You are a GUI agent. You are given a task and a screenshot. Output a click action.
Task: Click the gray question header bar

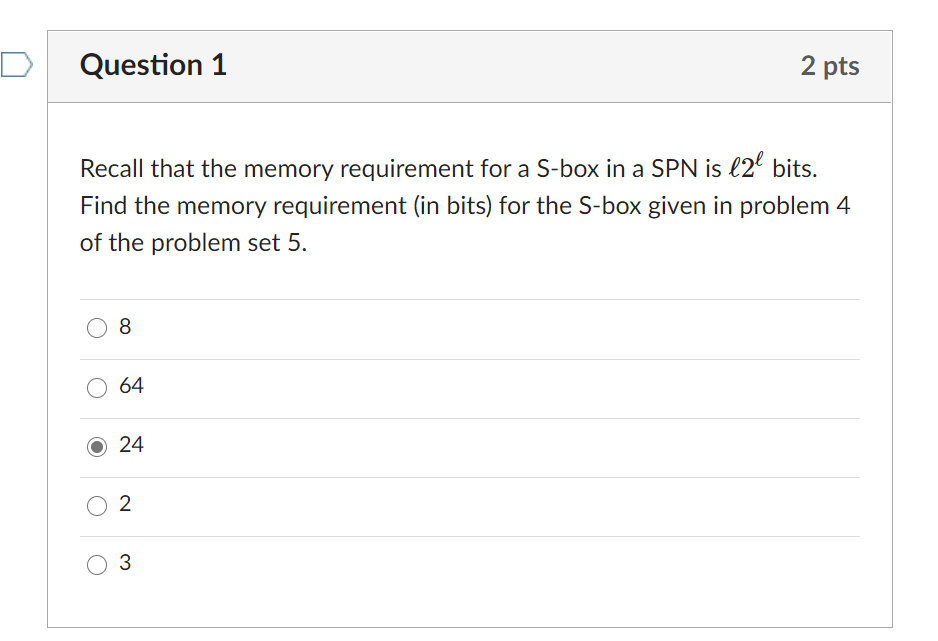470,66
